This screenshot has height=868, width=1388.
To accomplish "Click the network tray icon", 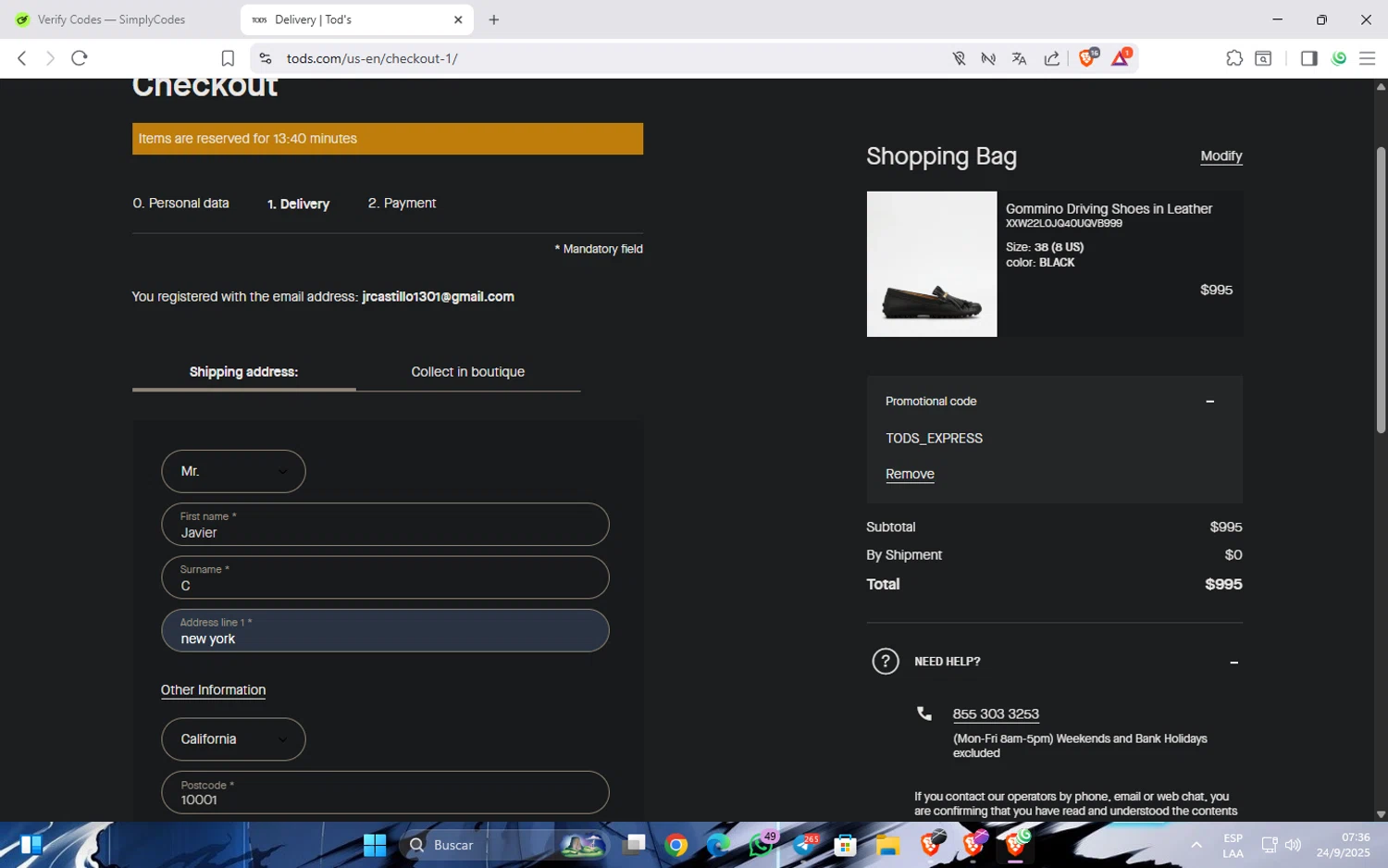I will [1269, 845].
